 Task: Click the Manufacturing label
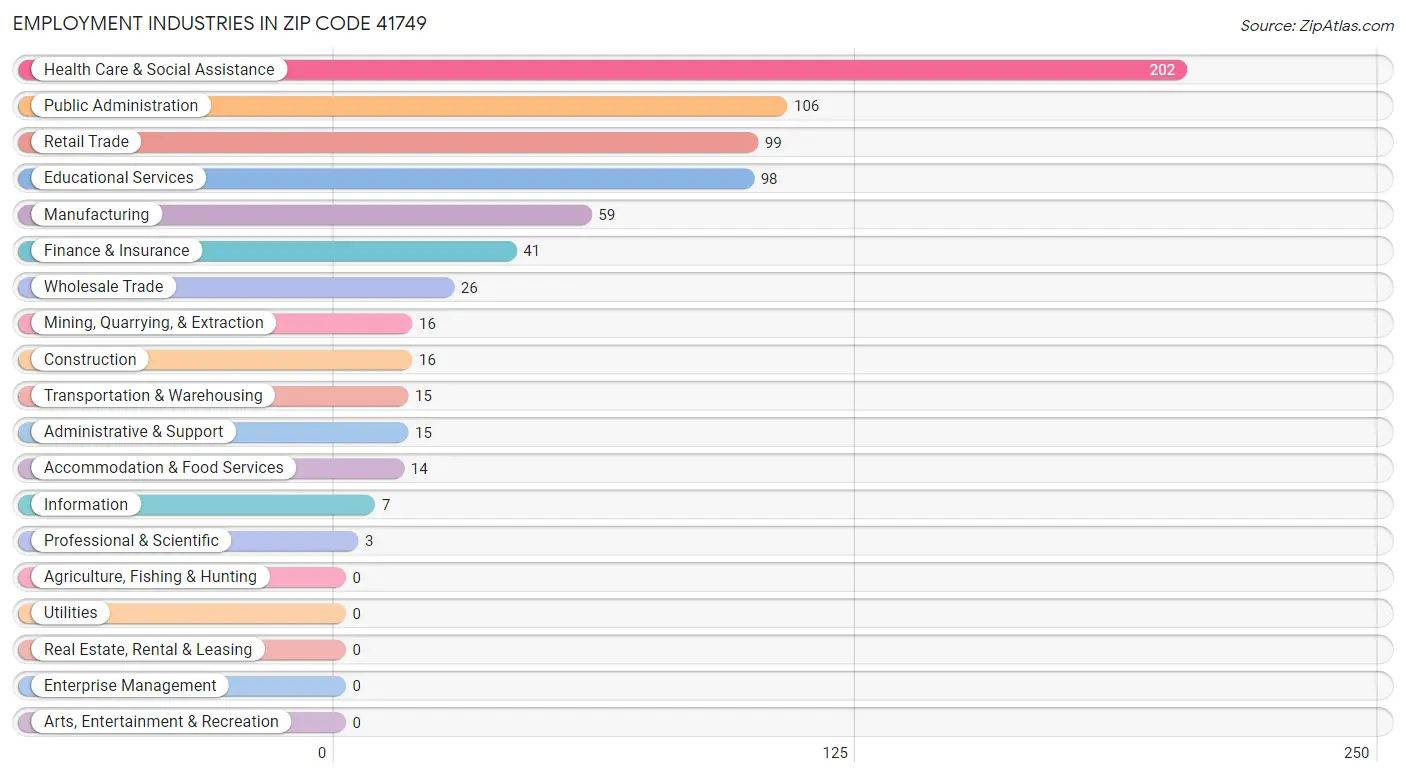96,214
